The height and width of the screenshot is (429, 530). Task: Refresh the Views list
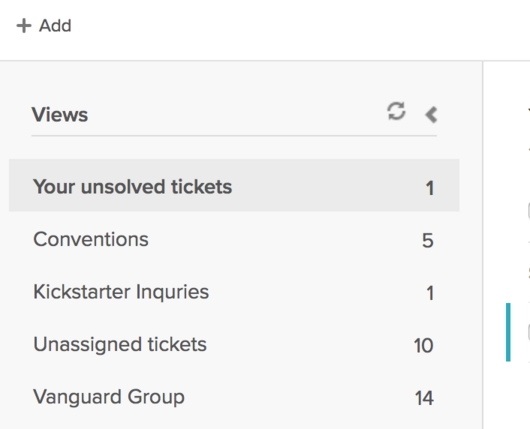click(x=396, y=111)
